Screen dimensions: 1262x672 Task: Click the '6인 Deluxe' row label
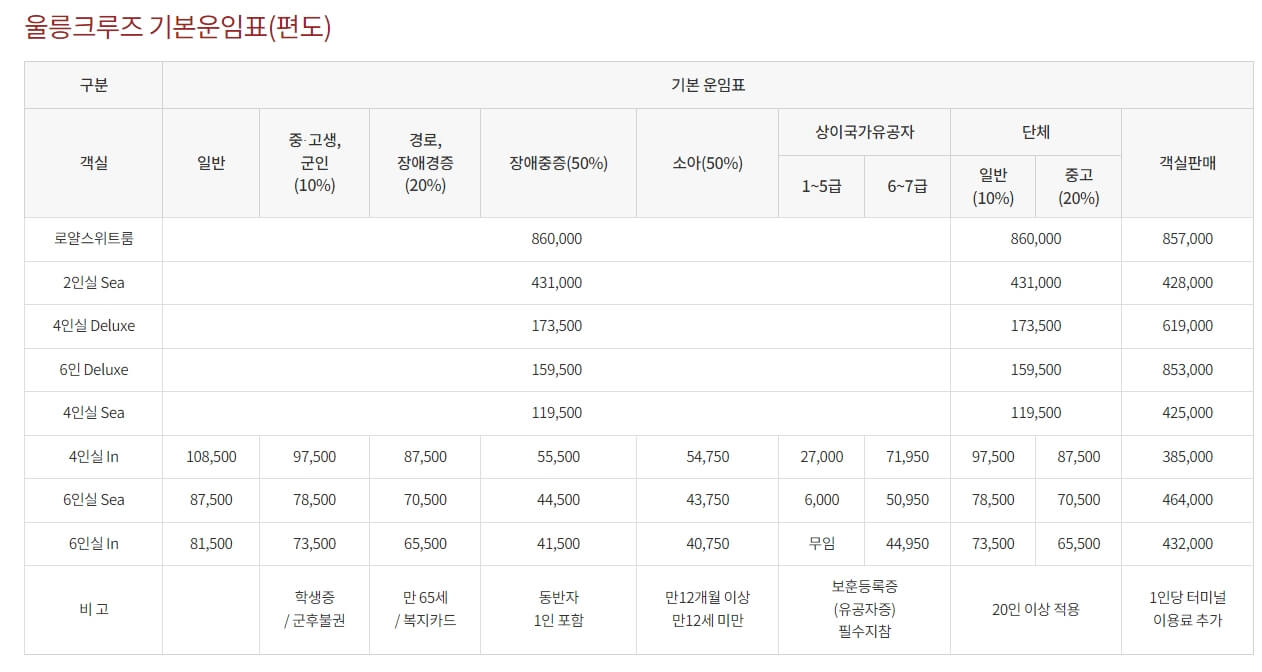pyautogui.click(x=94, y=370)
